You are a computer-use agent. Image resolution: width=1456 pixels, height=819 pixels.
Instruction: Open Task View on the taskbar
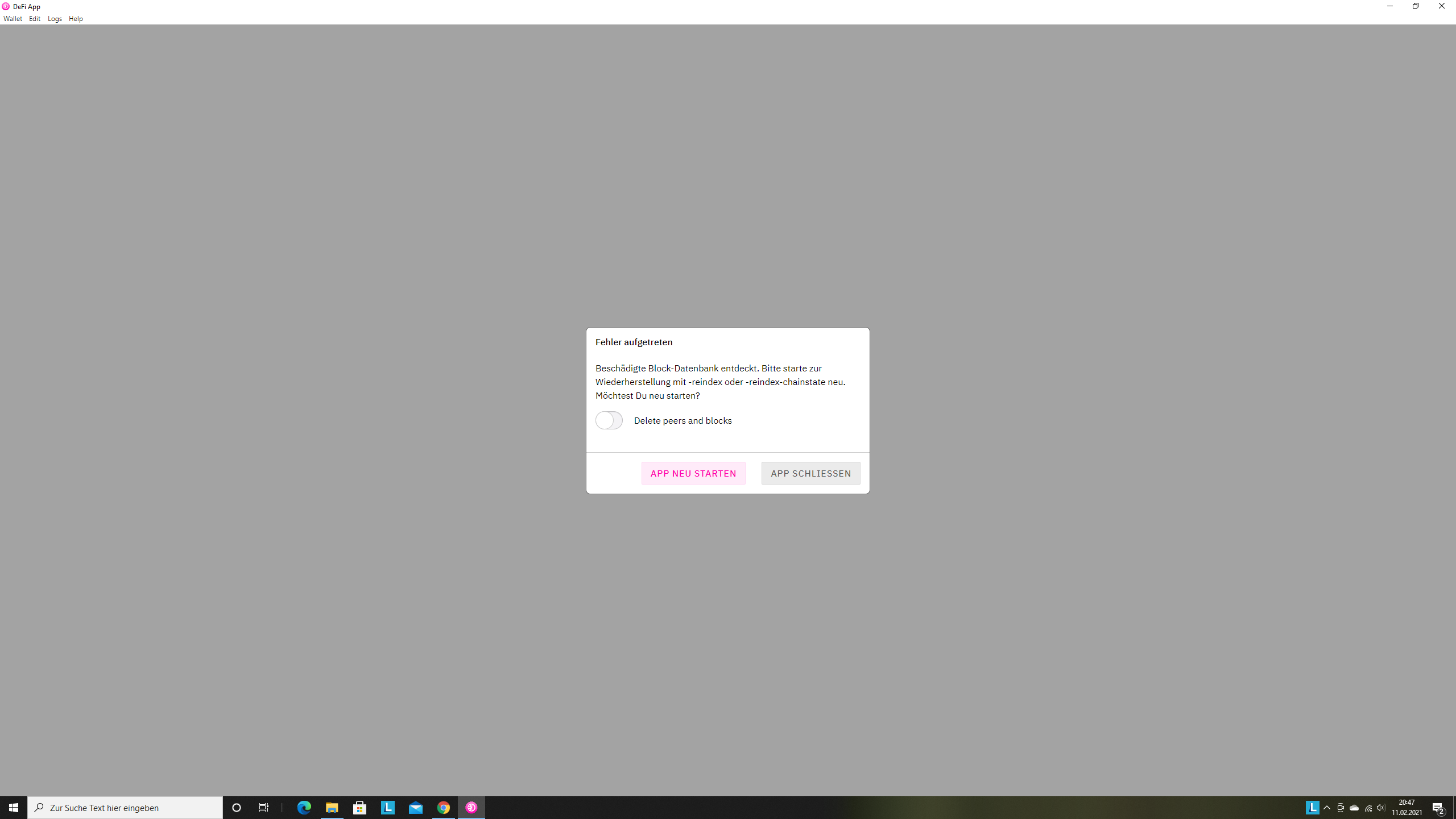tap(264, 808)
